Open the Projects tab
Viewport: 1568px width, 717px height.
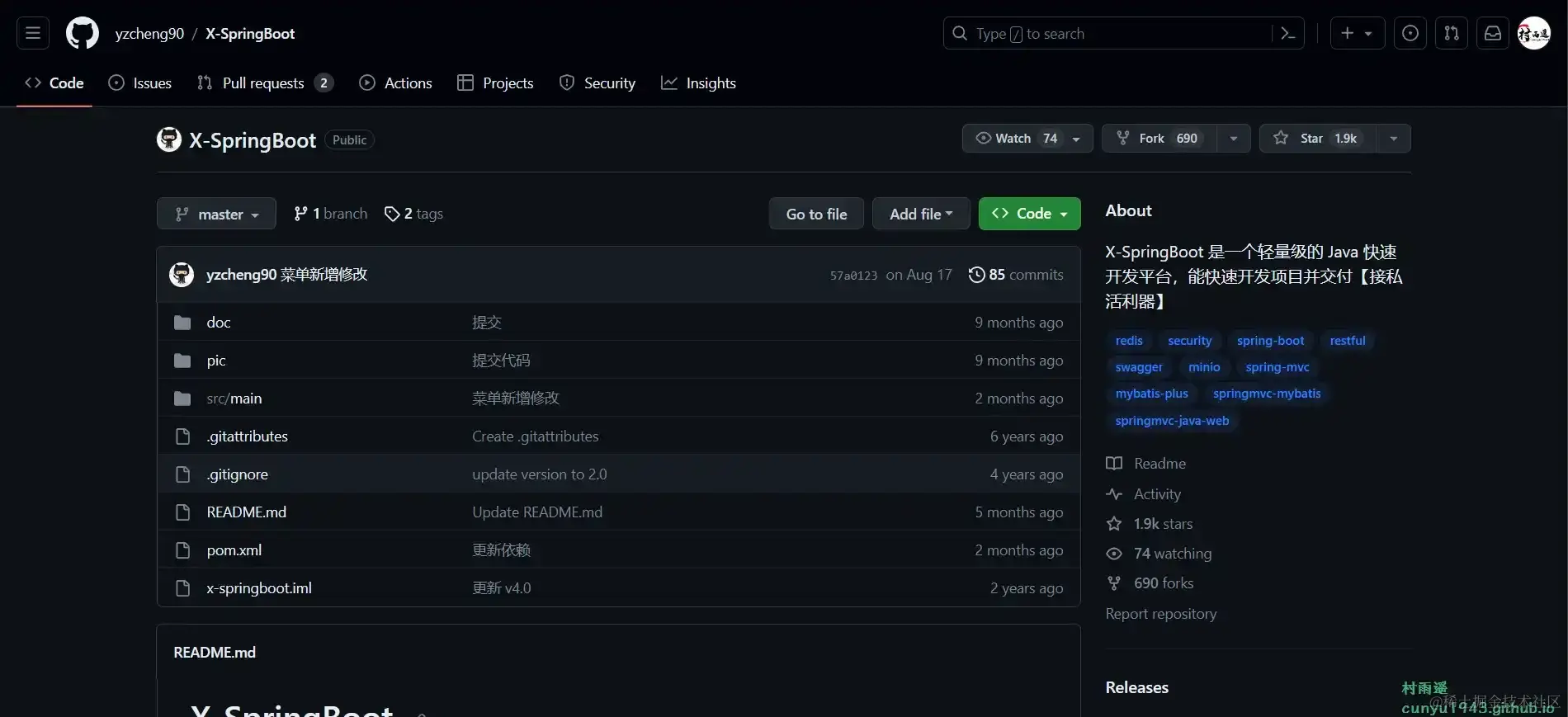495,83
